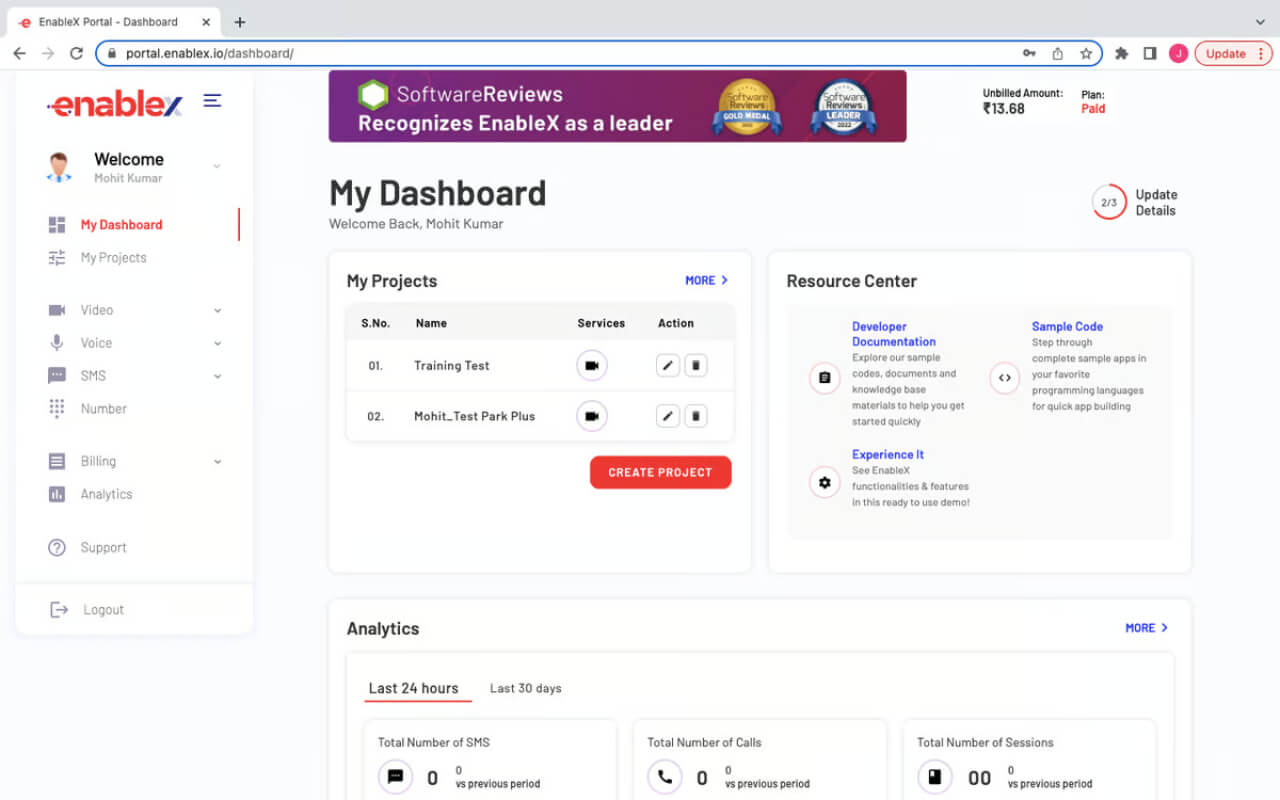Click MORE link in Analytics section

[1147, 628]
